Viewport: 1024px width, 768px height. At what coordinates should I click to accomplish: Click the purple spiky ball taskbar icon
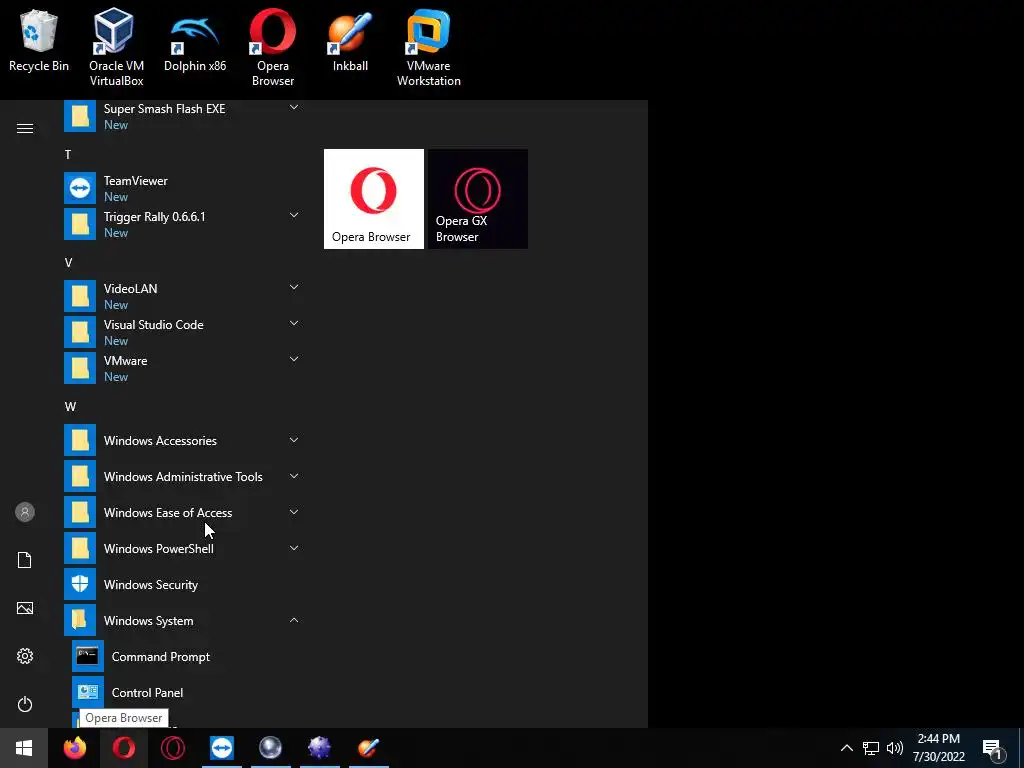(319, 748)
